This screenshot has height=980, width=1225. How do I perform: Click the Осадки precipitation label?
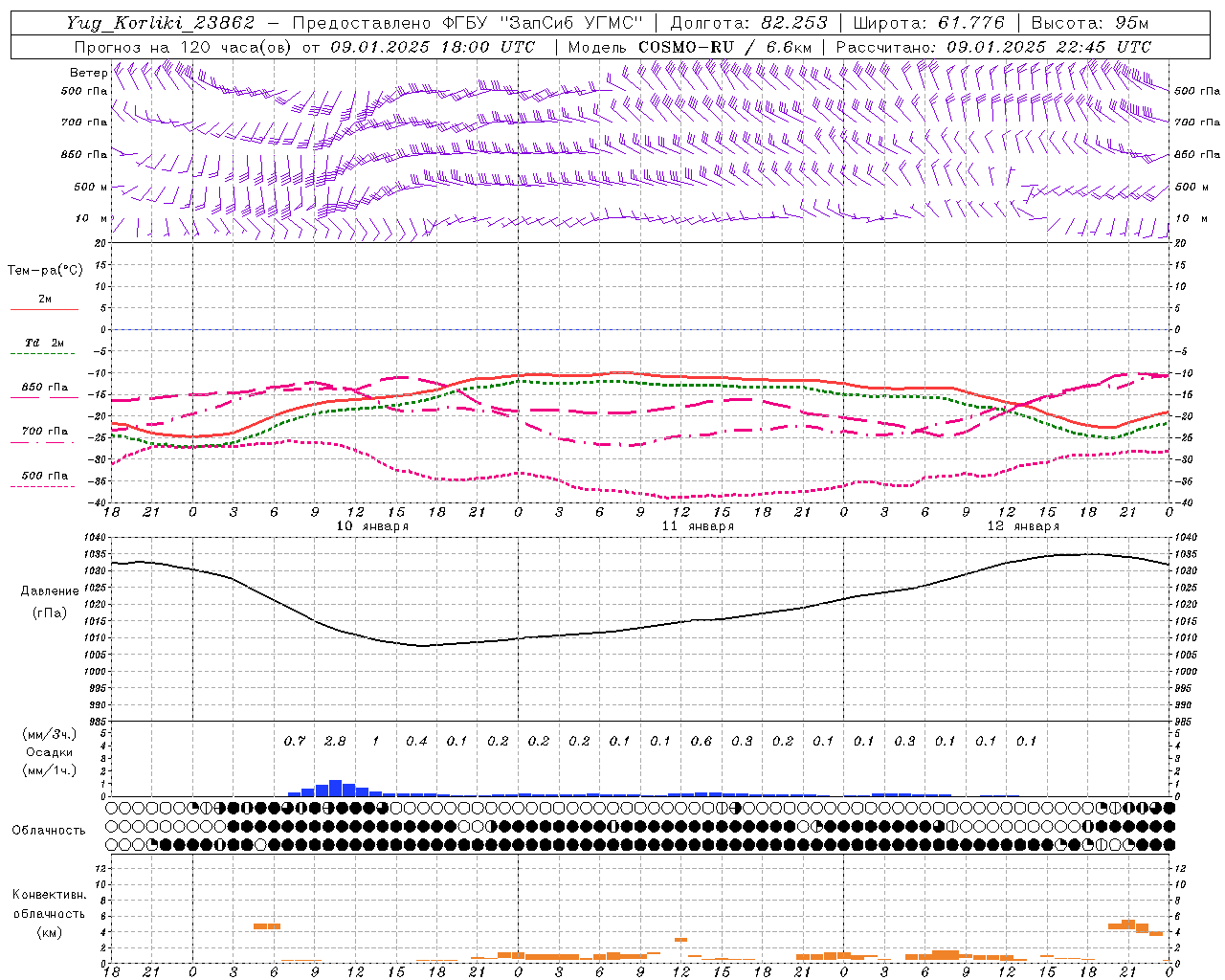point(49,752)
